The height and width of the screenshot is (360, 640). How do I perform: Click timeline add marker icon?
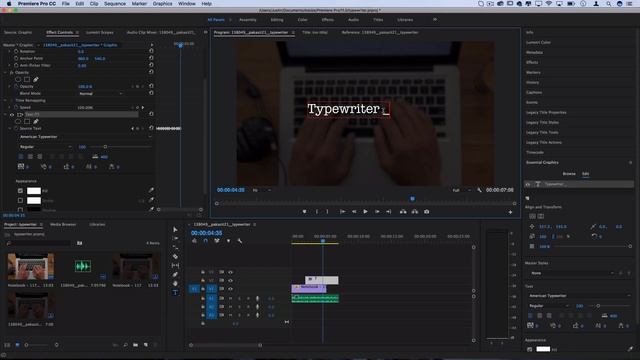(228, 241)
